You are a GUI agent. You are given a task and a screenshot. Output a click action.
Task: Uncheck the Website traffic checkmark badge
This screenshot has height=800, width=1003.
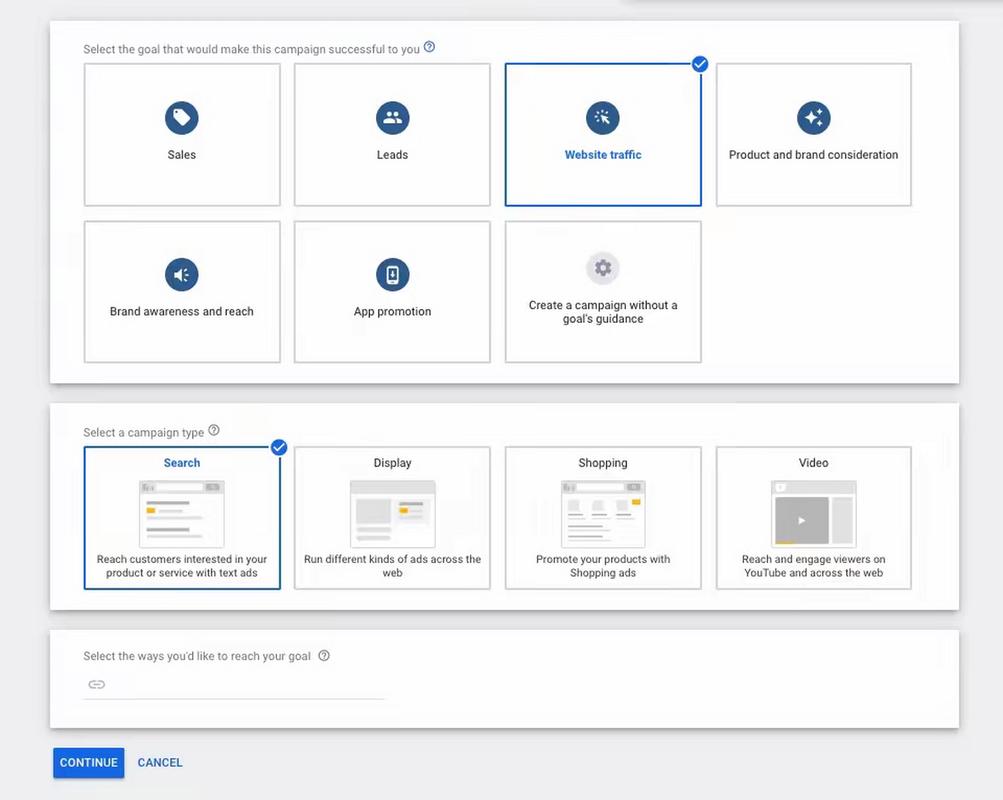pyautogui.click(x=700, y=64)
